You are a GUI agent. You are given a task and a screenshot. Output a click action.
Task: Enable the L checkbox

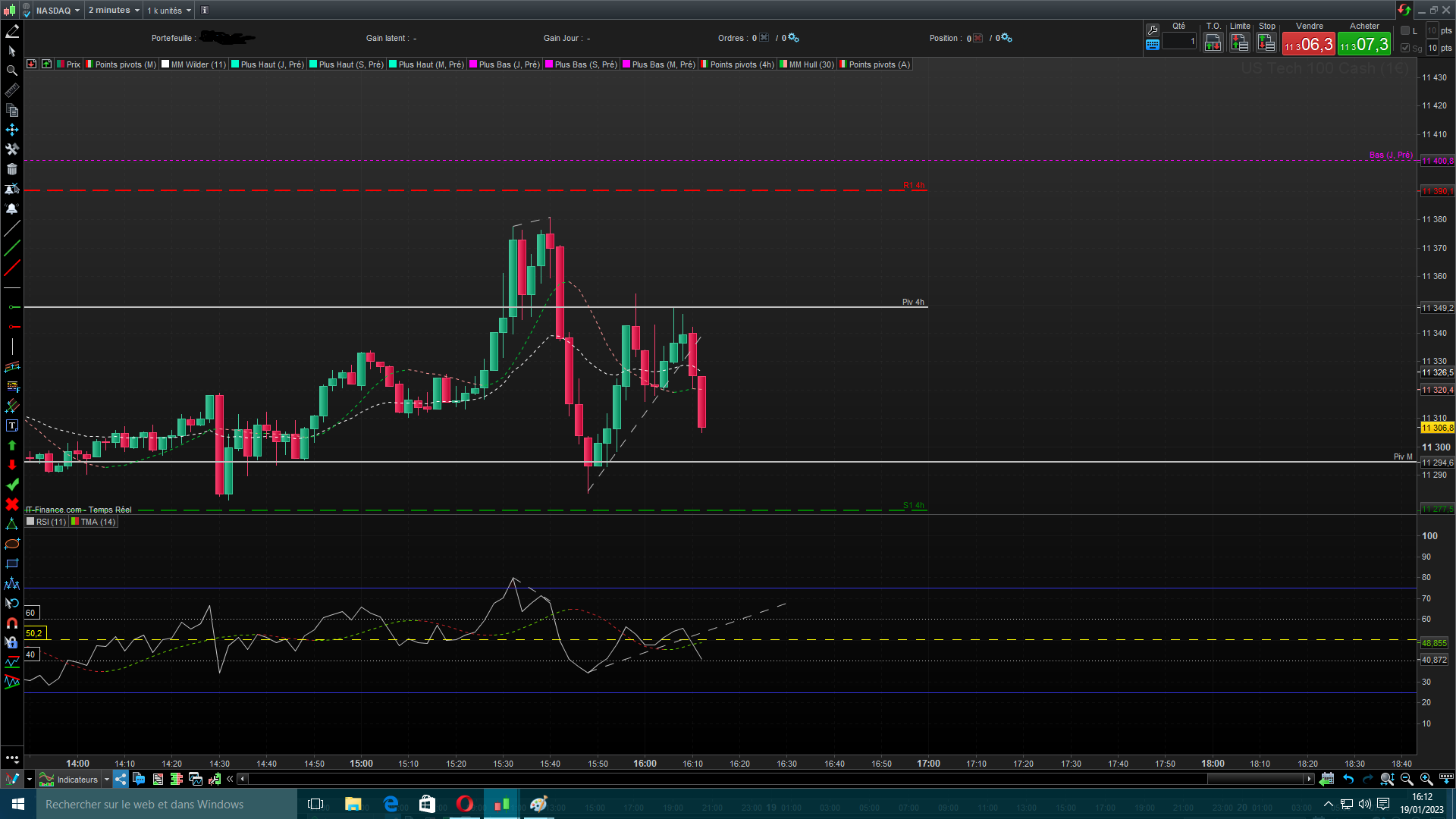(x=1405, y=31)
